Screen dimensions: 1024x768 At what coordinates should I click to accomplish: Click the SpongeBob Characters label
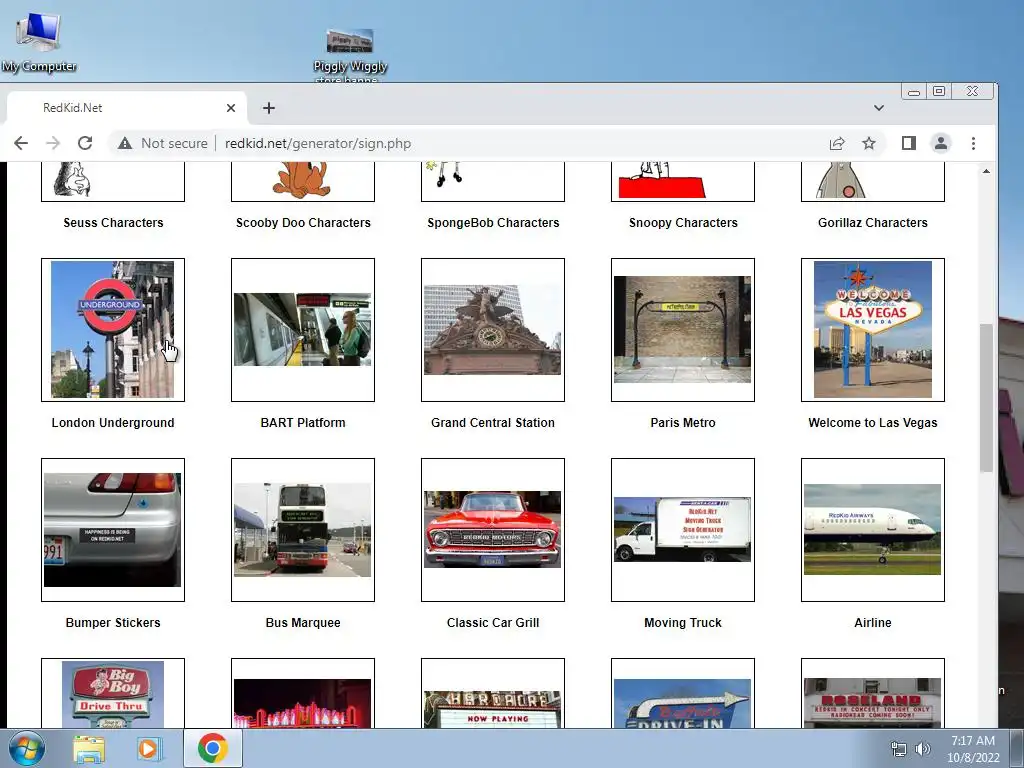[x=493, y=223]
